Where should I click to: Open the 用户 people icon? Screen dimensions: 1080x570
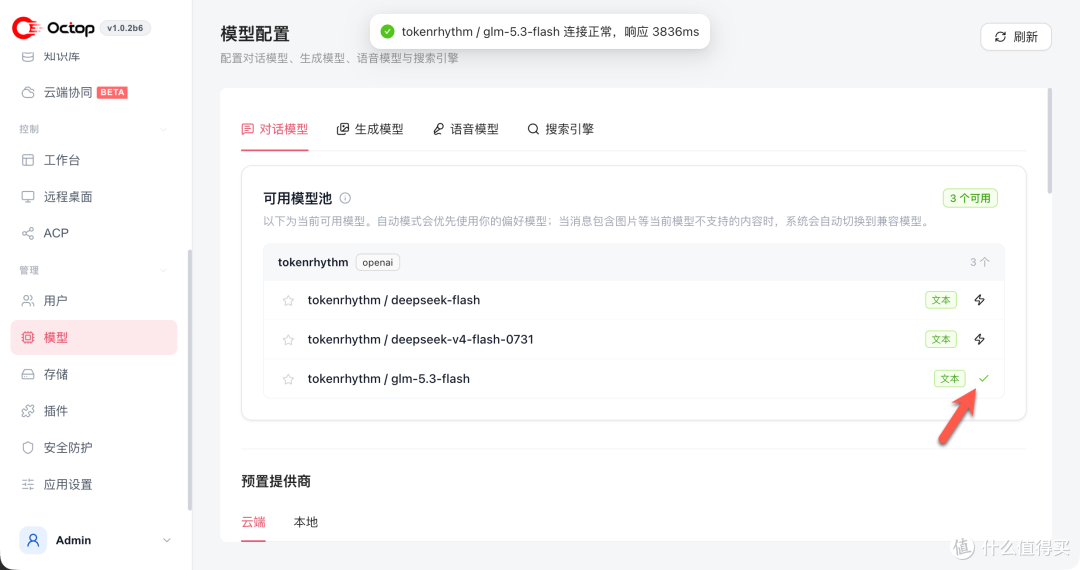pyautogui.click(x=28, y=301)
